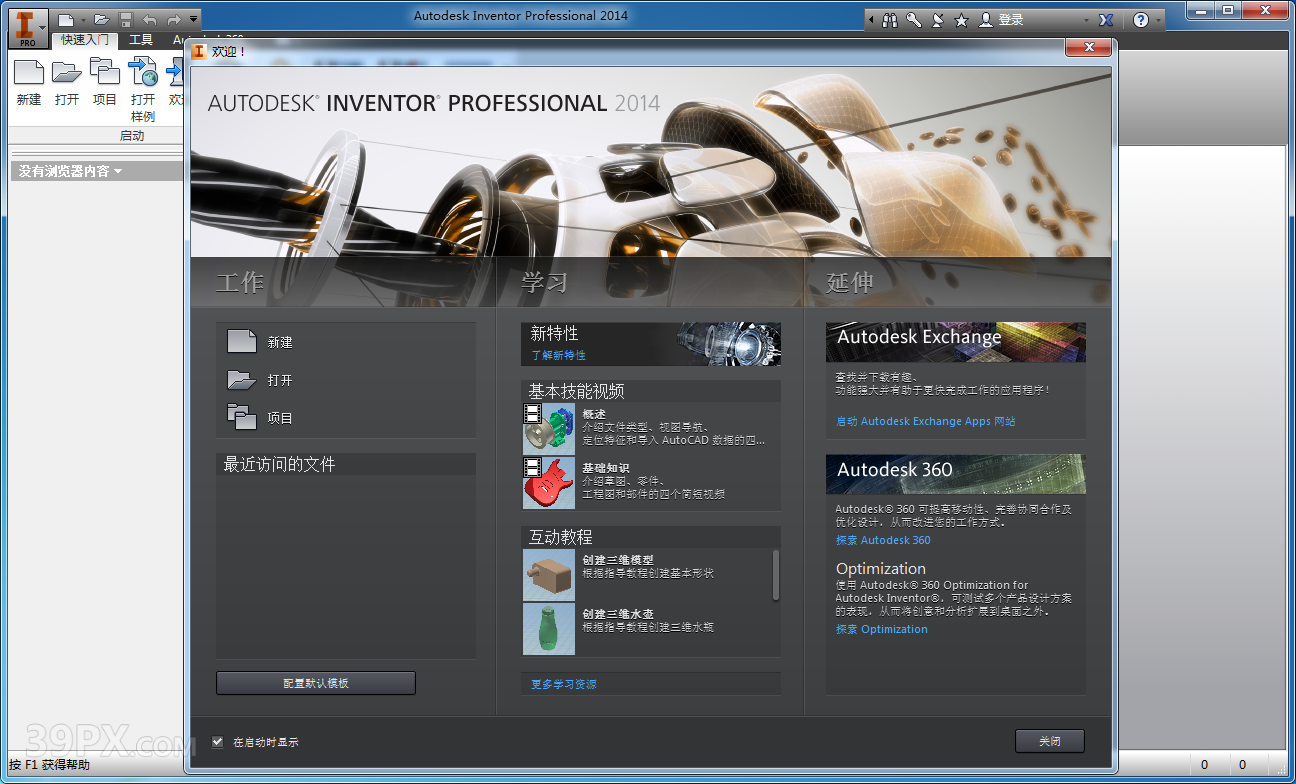Open the help dropdown beside the question mark
1296x784 pixels.
(x=1159, y=19)
